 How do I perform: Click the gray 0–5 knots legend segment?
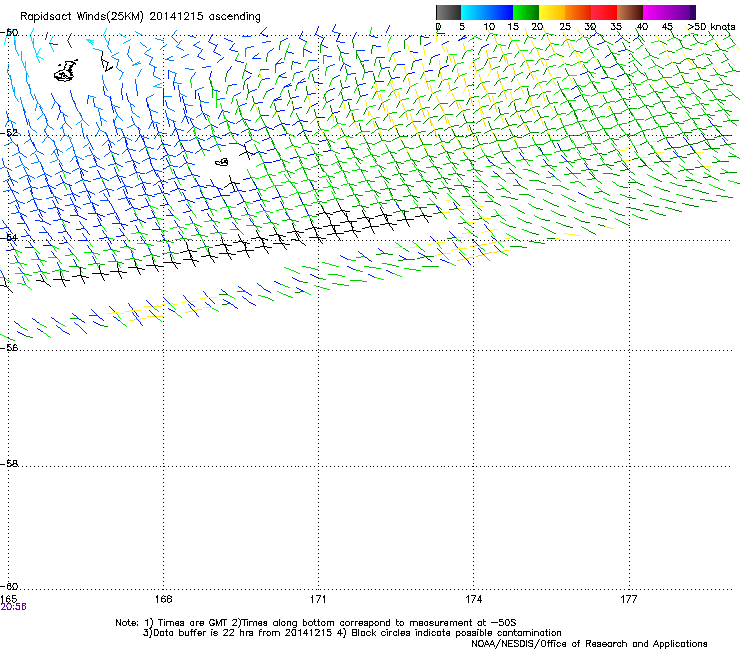448,12
